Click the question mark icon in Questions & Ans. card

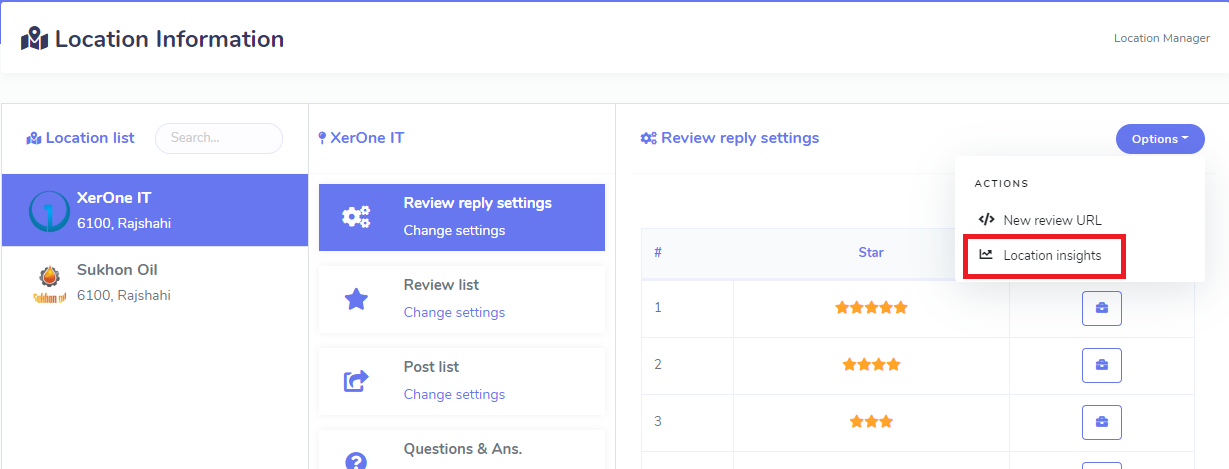tap(356, 460)
